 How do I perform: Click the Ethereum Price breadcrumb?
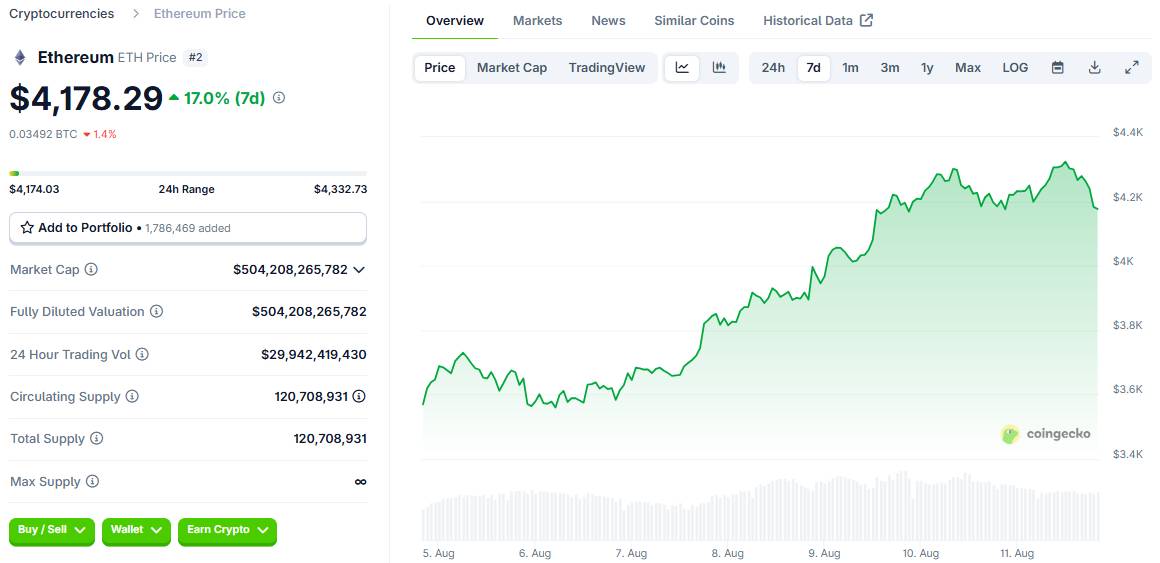tap(200, 13)
